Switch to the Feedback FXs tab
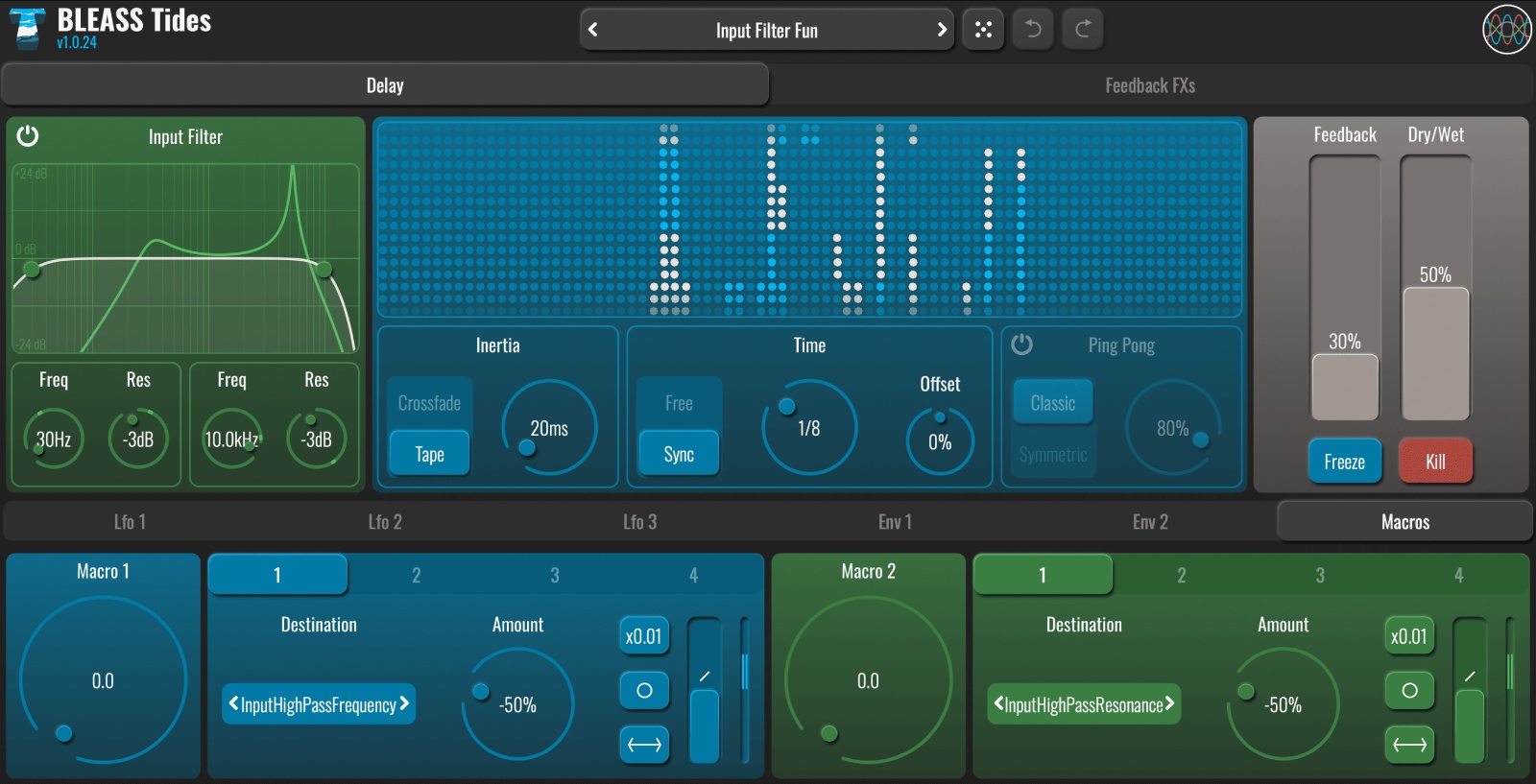This screenshot has height=784, width=1536. click(x=1150, y=85)
